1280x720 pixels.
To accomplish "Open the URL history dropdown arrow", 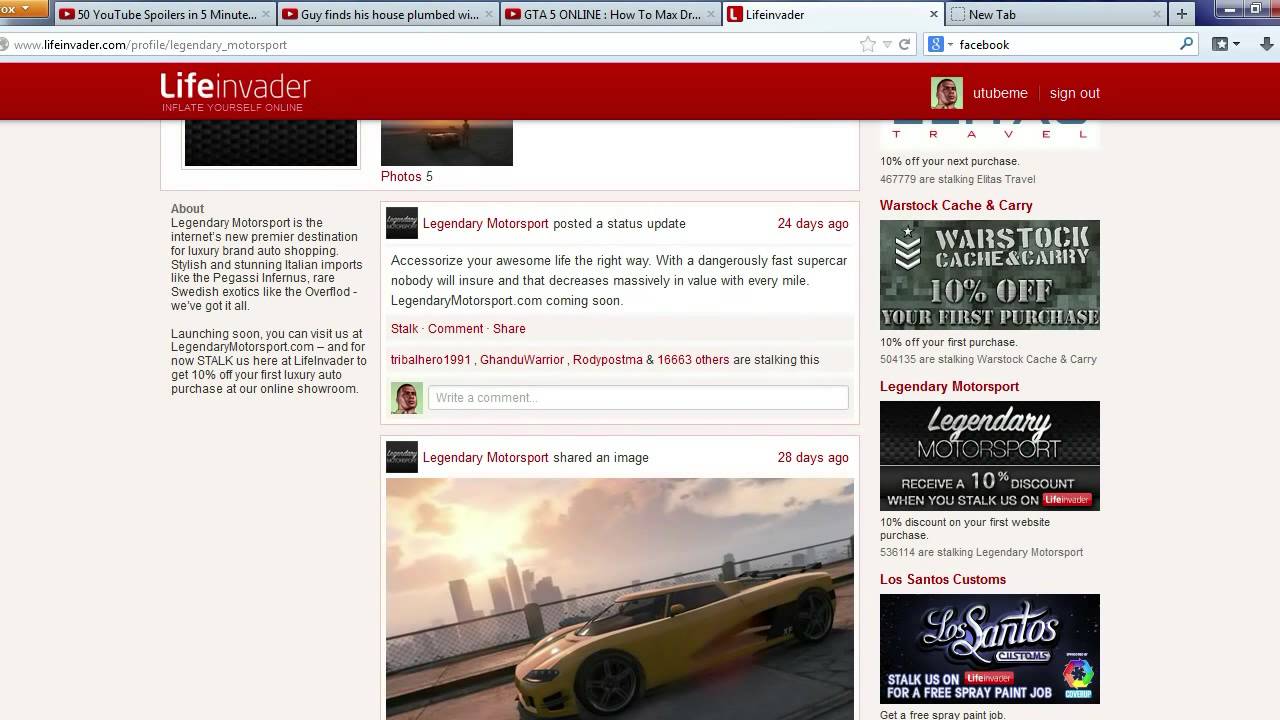I will coord(886,44).
